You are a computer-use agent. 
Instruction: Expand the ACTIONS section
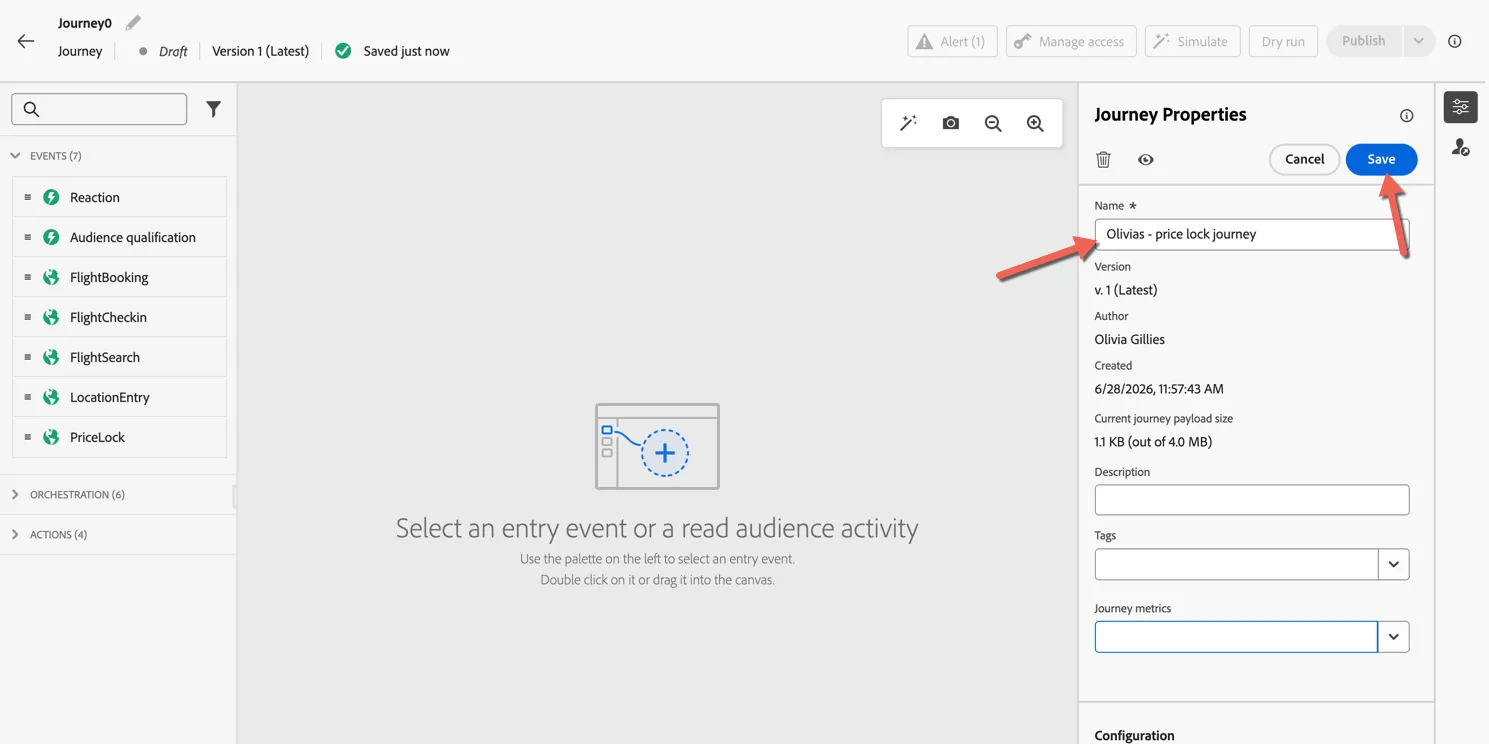pos(15,535)
